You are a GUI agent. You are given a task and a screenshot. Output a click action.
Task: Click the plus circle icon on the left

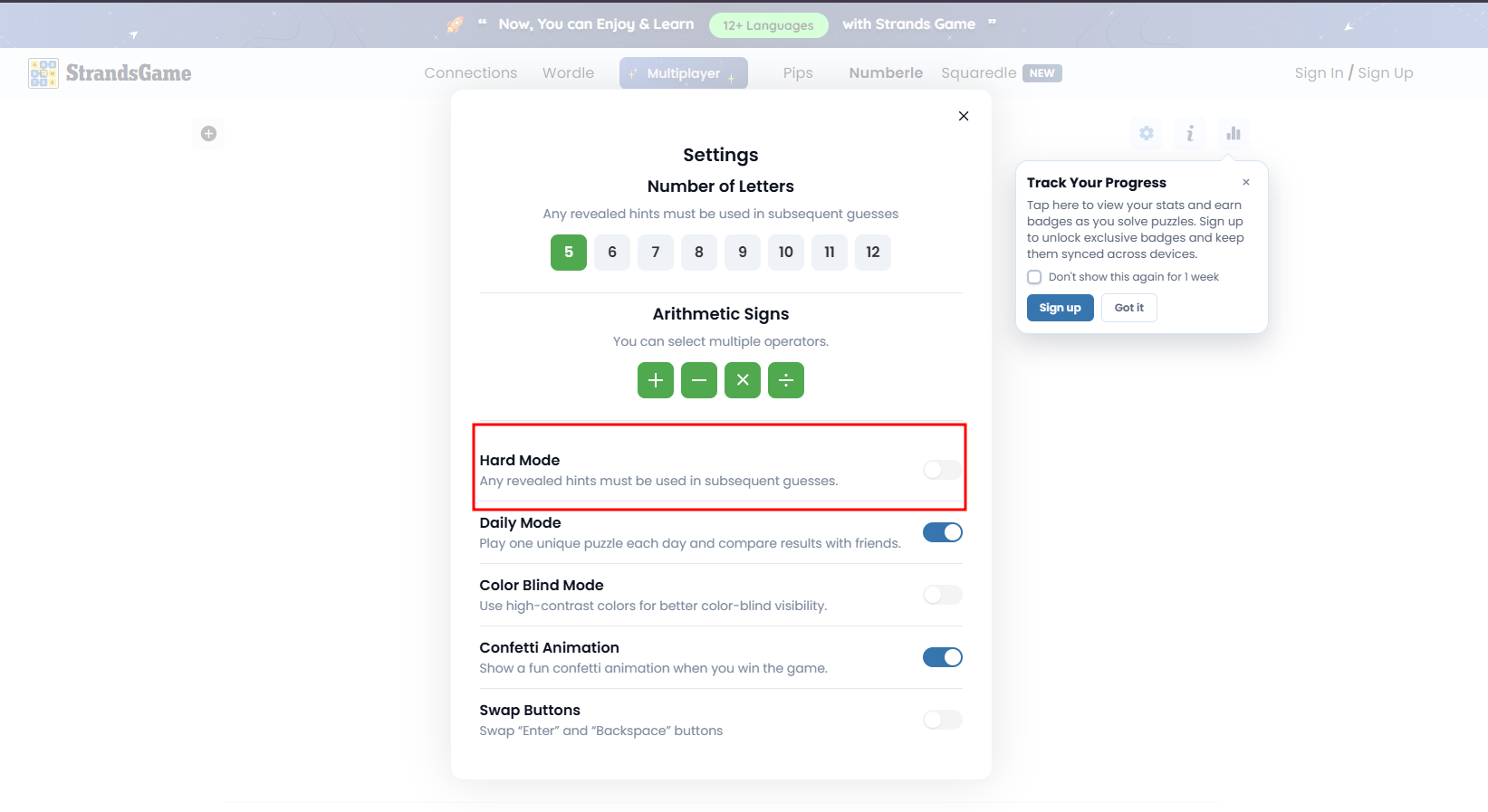click(208, 133)
